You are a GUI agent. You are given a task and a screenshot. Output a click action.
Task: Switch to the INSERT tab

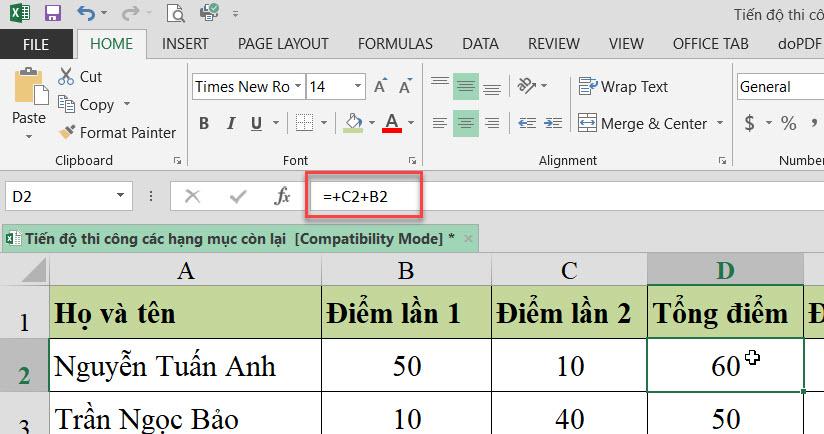coord(185,44)
